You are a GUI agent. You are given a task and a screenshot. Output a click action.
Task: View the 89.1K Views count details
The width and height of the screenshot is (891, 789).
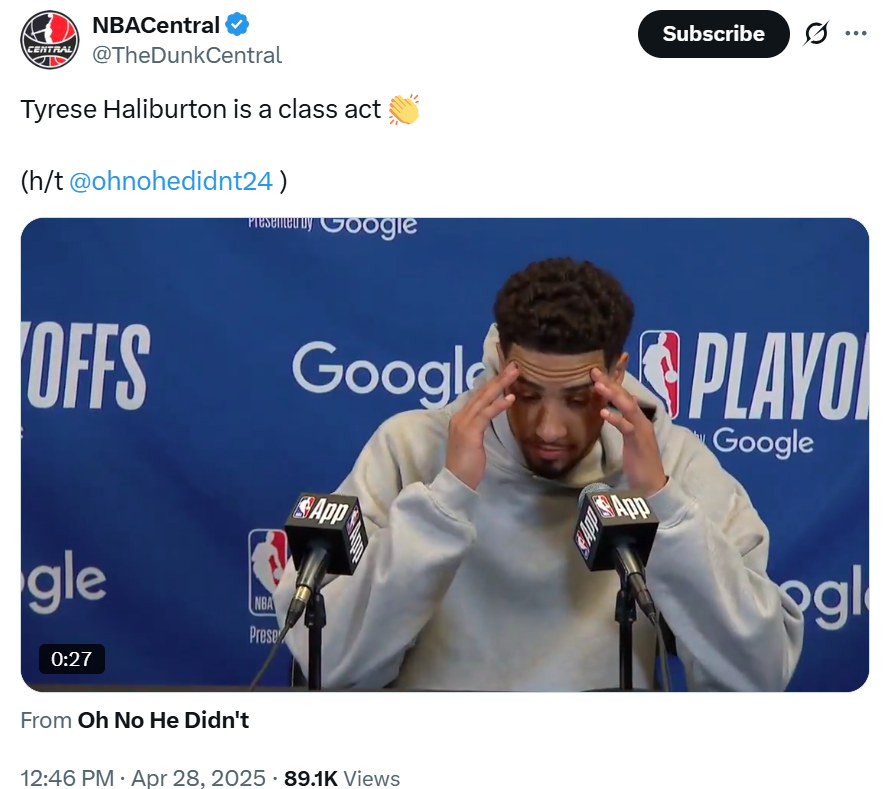[342, 778]
